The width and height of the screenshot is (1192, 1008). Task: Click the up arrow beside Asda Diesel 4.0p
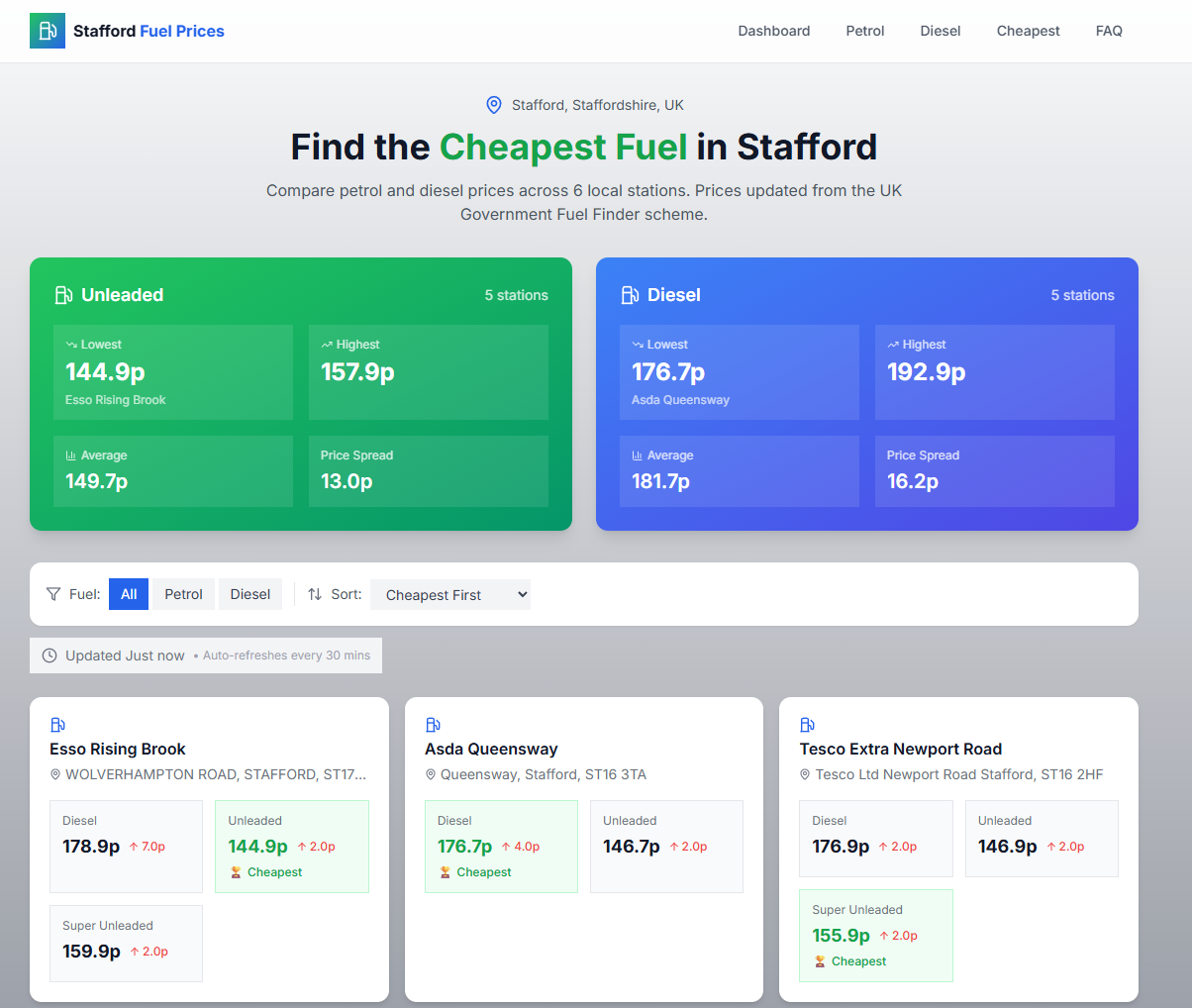pos(506,847)
